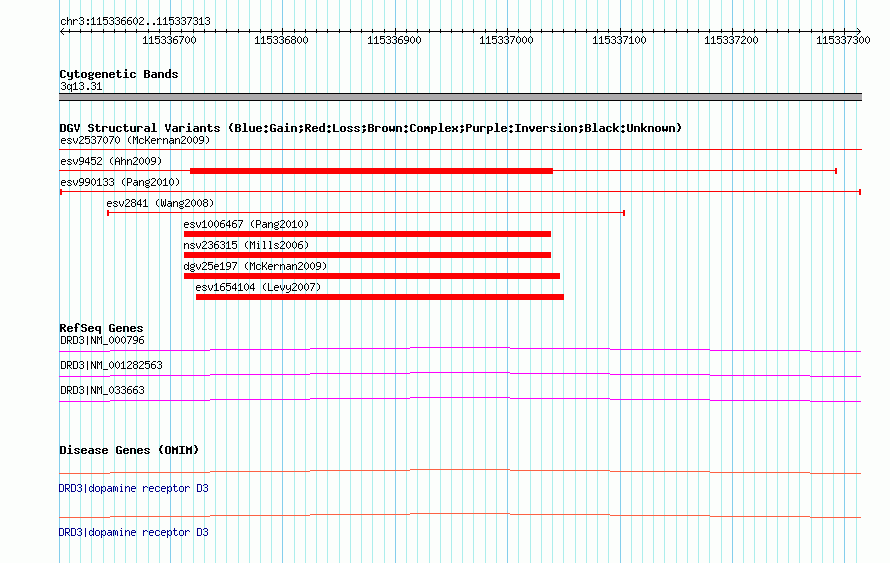This screenshot has width=890, height=563.
Task: Open the esv1006467 (Pang2010) label
Action: (x=246, y=224)
